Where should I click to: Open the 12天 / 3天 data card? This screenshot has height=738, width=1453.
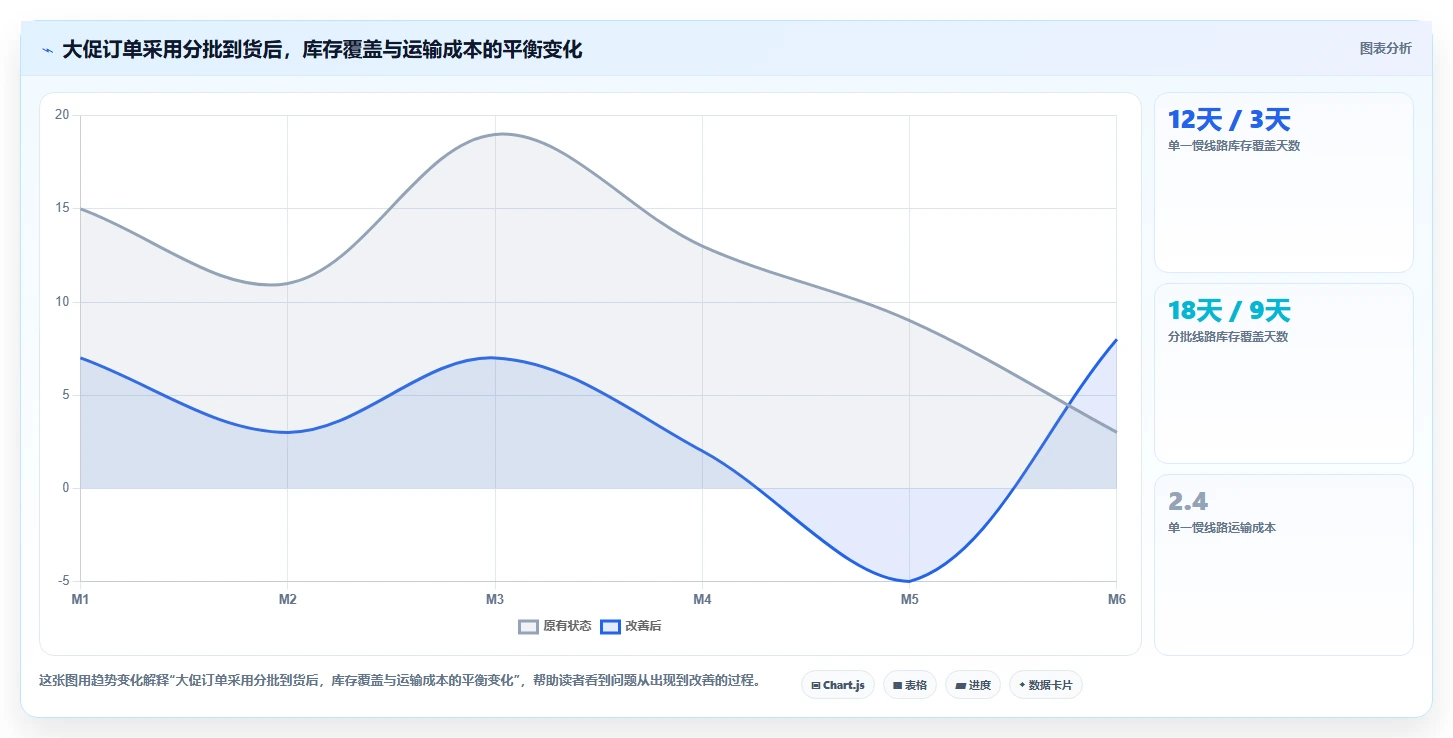[1284, 182]
